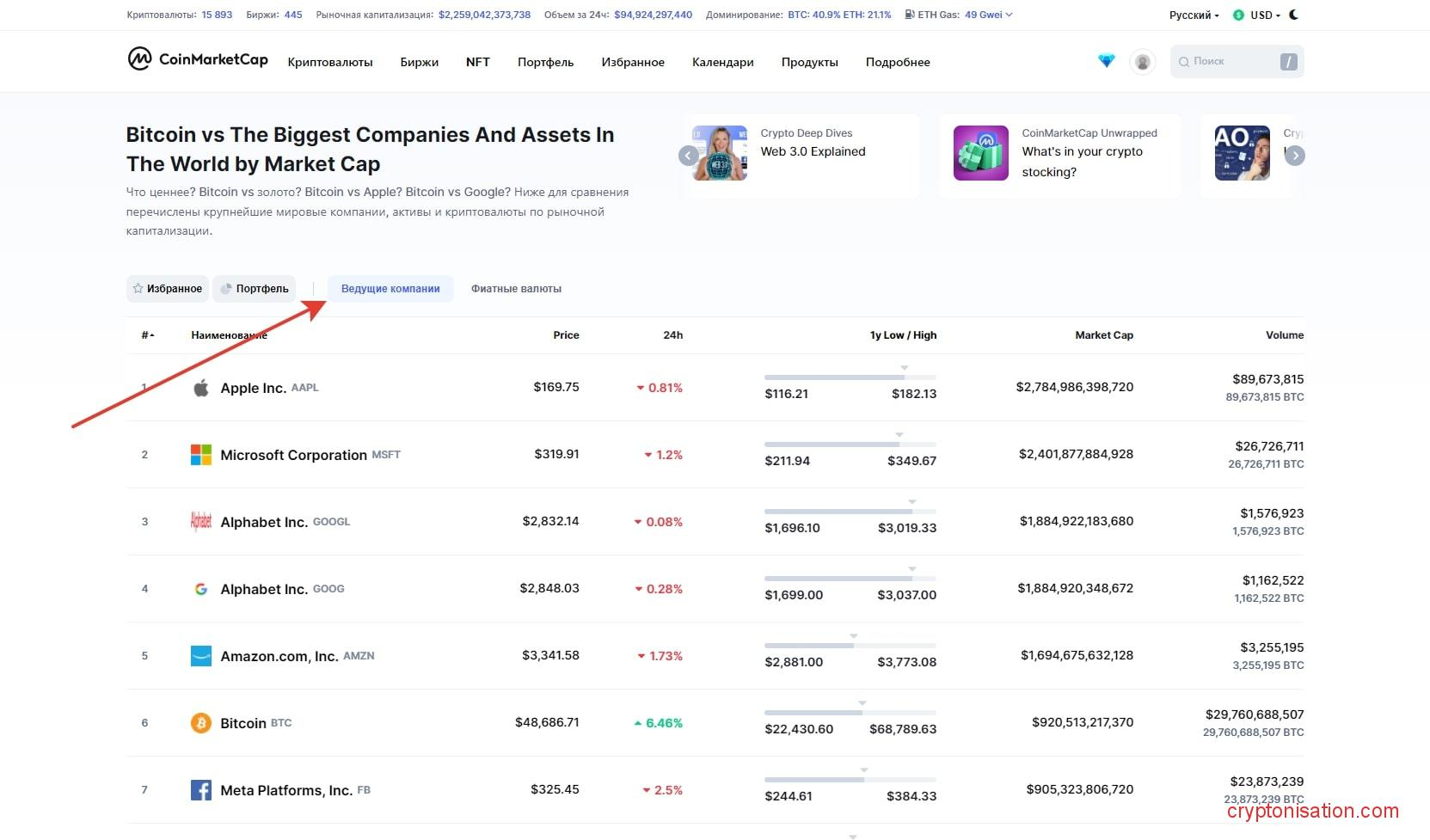The image size is (1430, 840).
Task: Open the Криптовалюты menu
Action: (330, 62)
